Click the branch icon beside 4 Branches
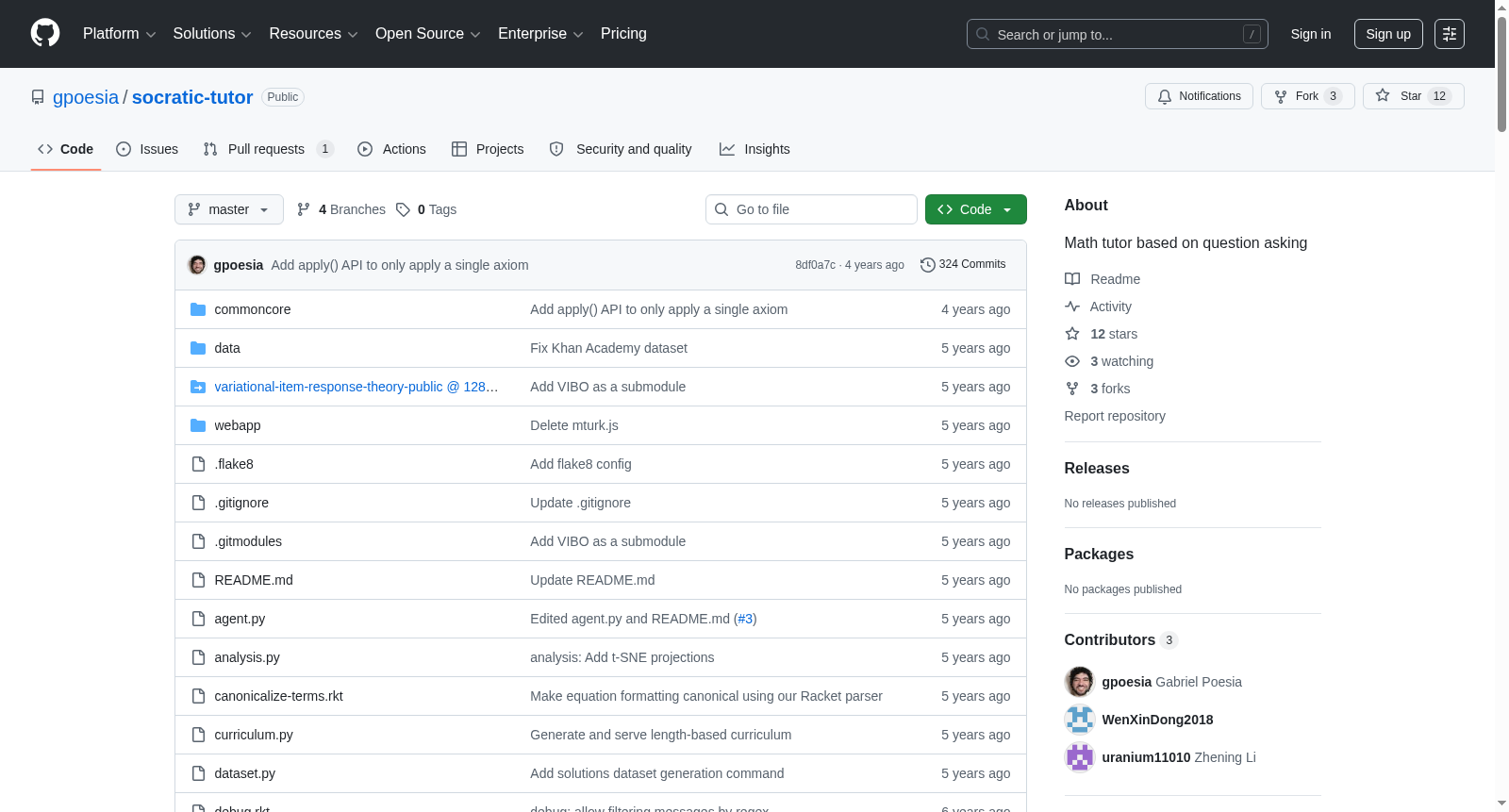 click(304, 209)
